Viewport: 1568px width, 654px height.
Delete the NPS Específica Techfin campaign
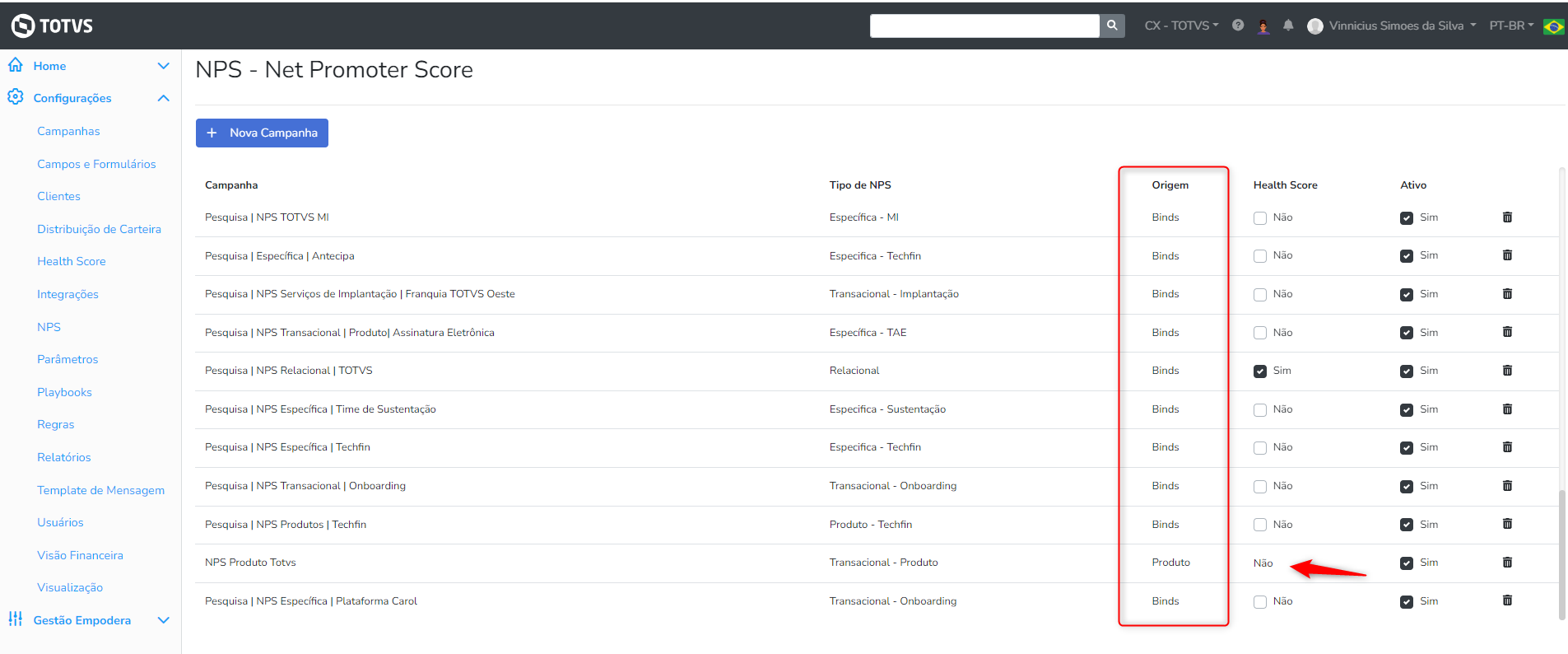tap(1507, 447)
